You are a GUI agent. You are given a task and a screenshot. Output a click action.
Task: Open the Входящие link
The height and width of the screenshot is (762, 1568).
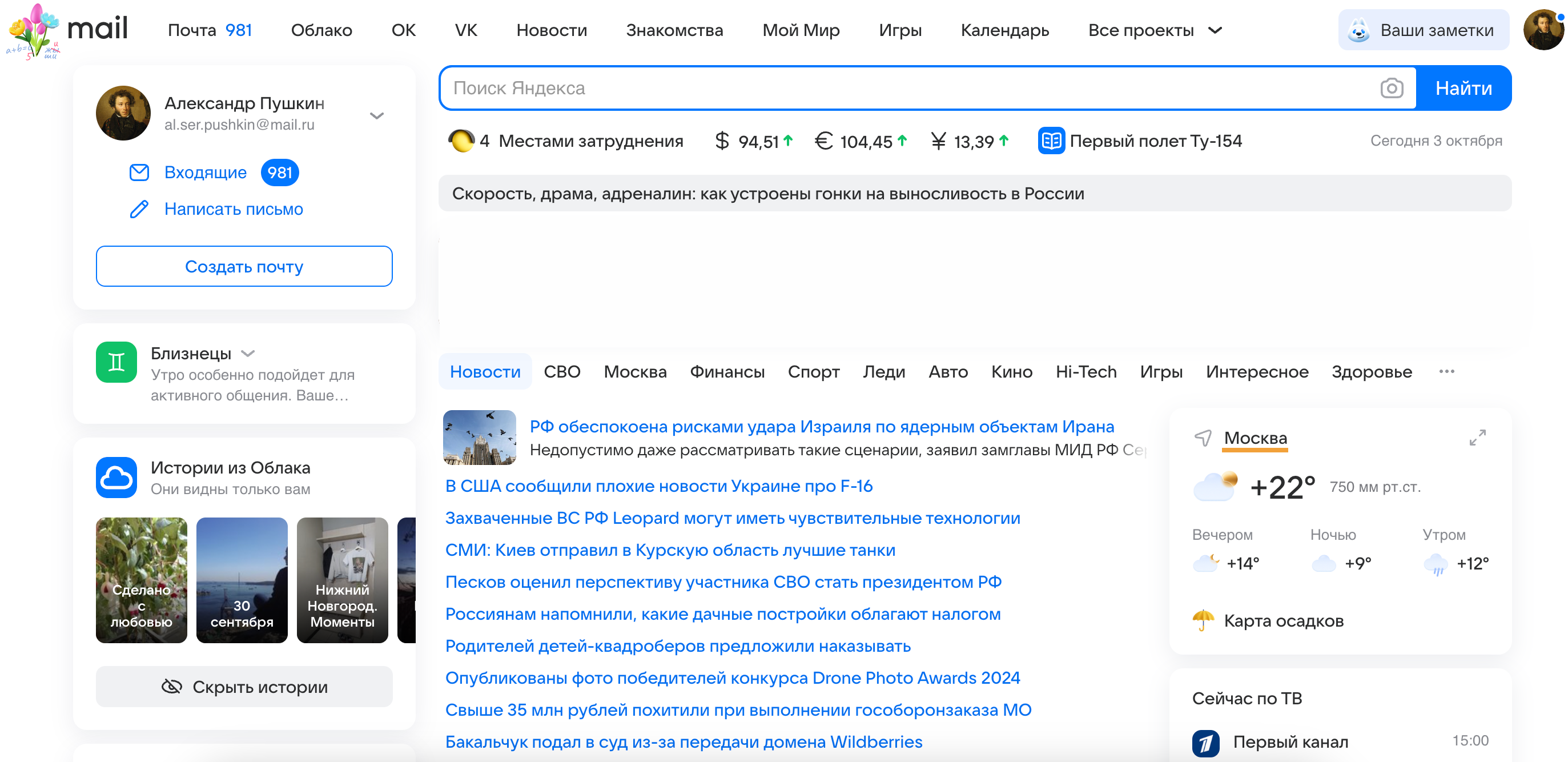tap(206, 173)
